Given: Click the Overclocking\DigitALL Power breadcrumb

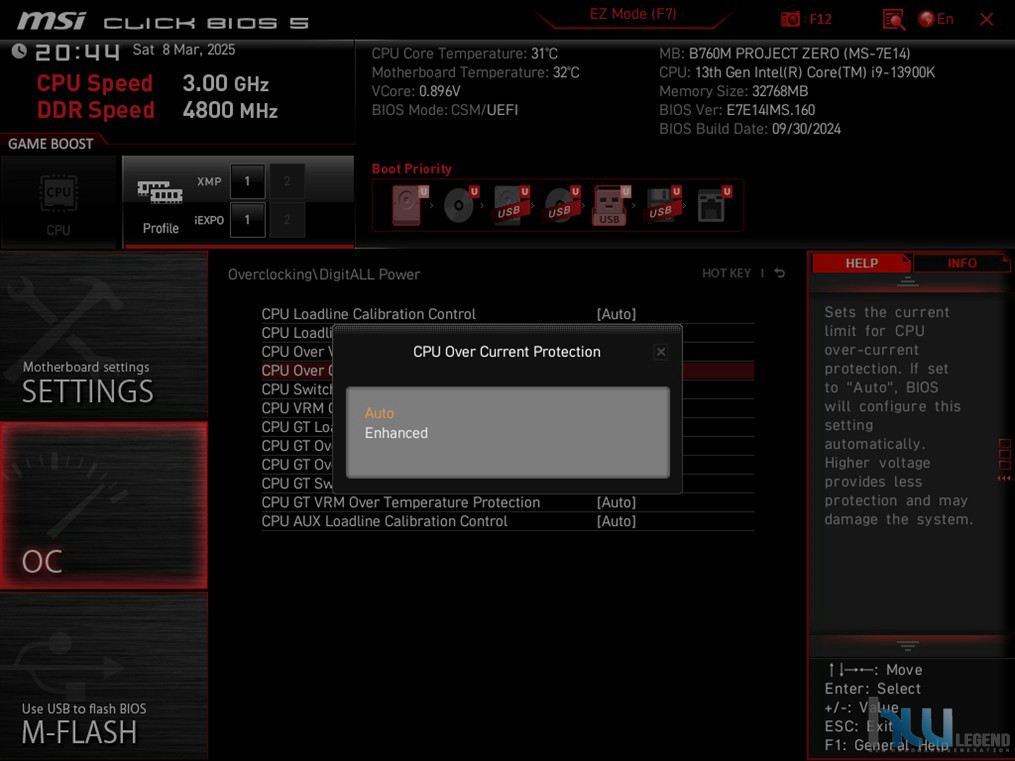Looking at the screenshot, I should (324, 274).
